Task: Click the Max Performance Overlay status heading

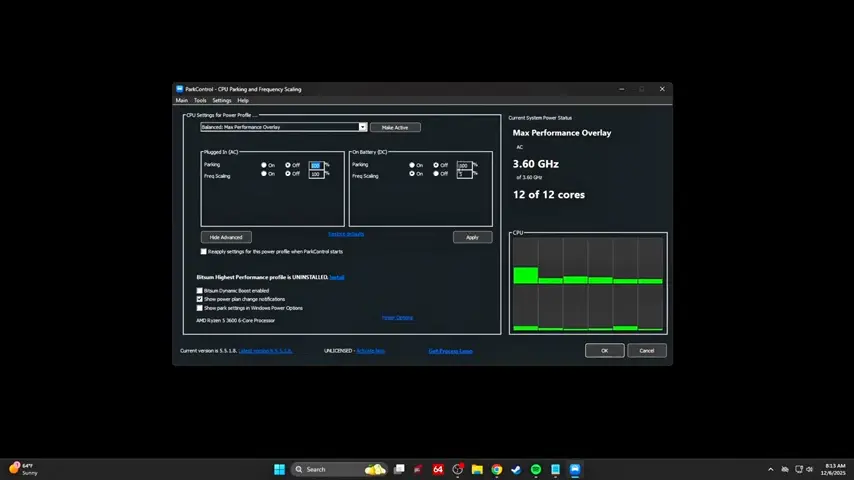Action: point(562,133)
